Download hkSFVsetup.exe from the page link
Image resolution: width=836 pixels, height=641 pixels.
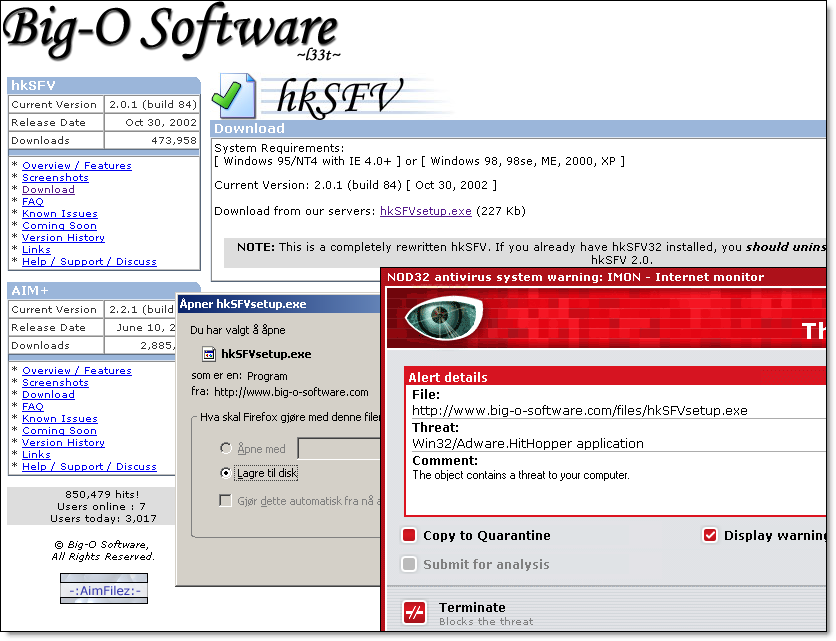(x=425, y=211)
